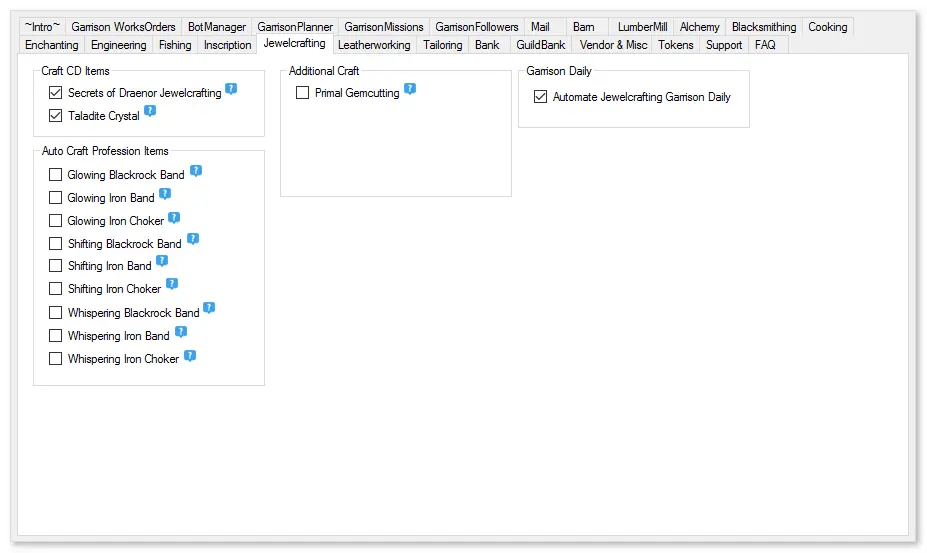Check Shifting Blackrock Band
The image size is (927, 553).
[56, 244]
